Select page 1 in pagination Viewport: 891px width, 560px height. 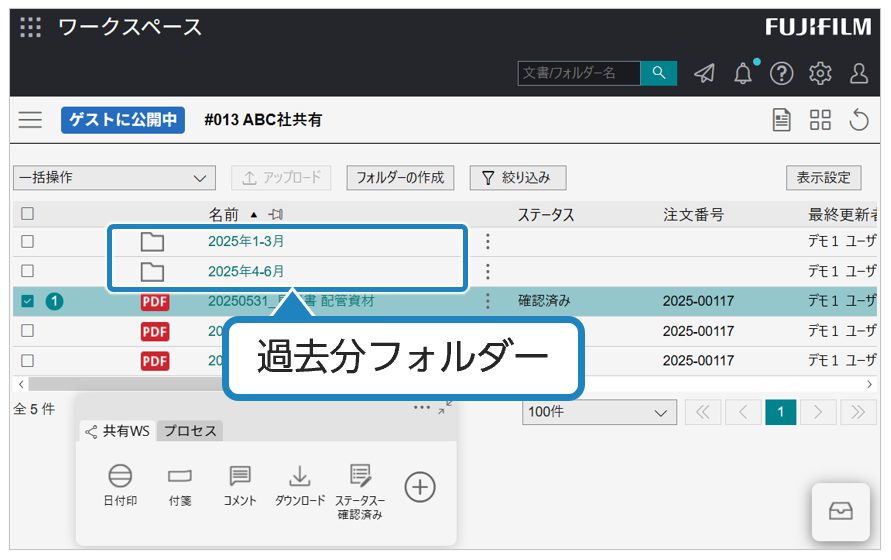click(781, 412)
